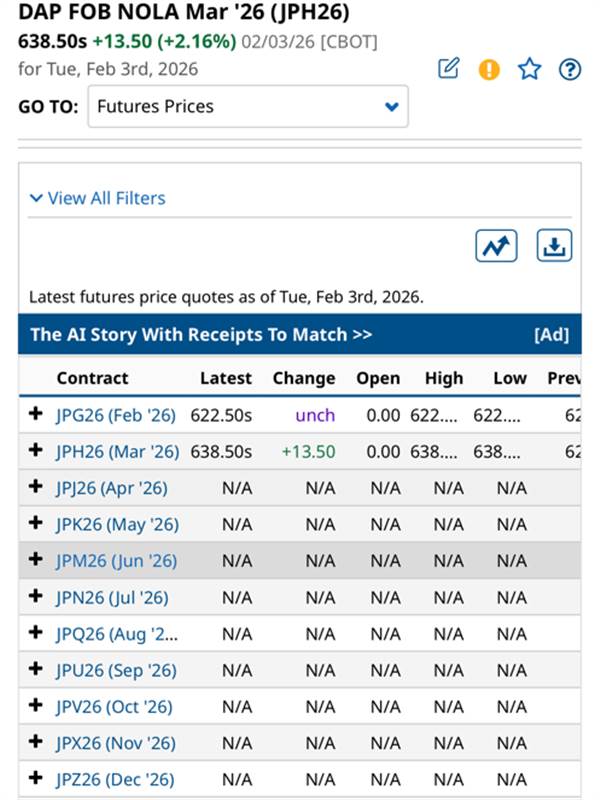
Task: Sort by the Change column header
Action: tap(303, 378)
